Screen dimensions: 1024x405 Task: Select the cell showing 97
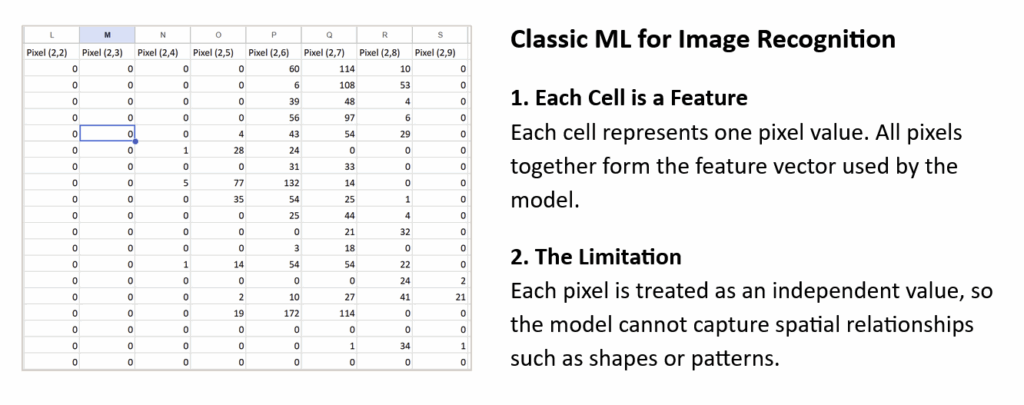coord(328,118)
